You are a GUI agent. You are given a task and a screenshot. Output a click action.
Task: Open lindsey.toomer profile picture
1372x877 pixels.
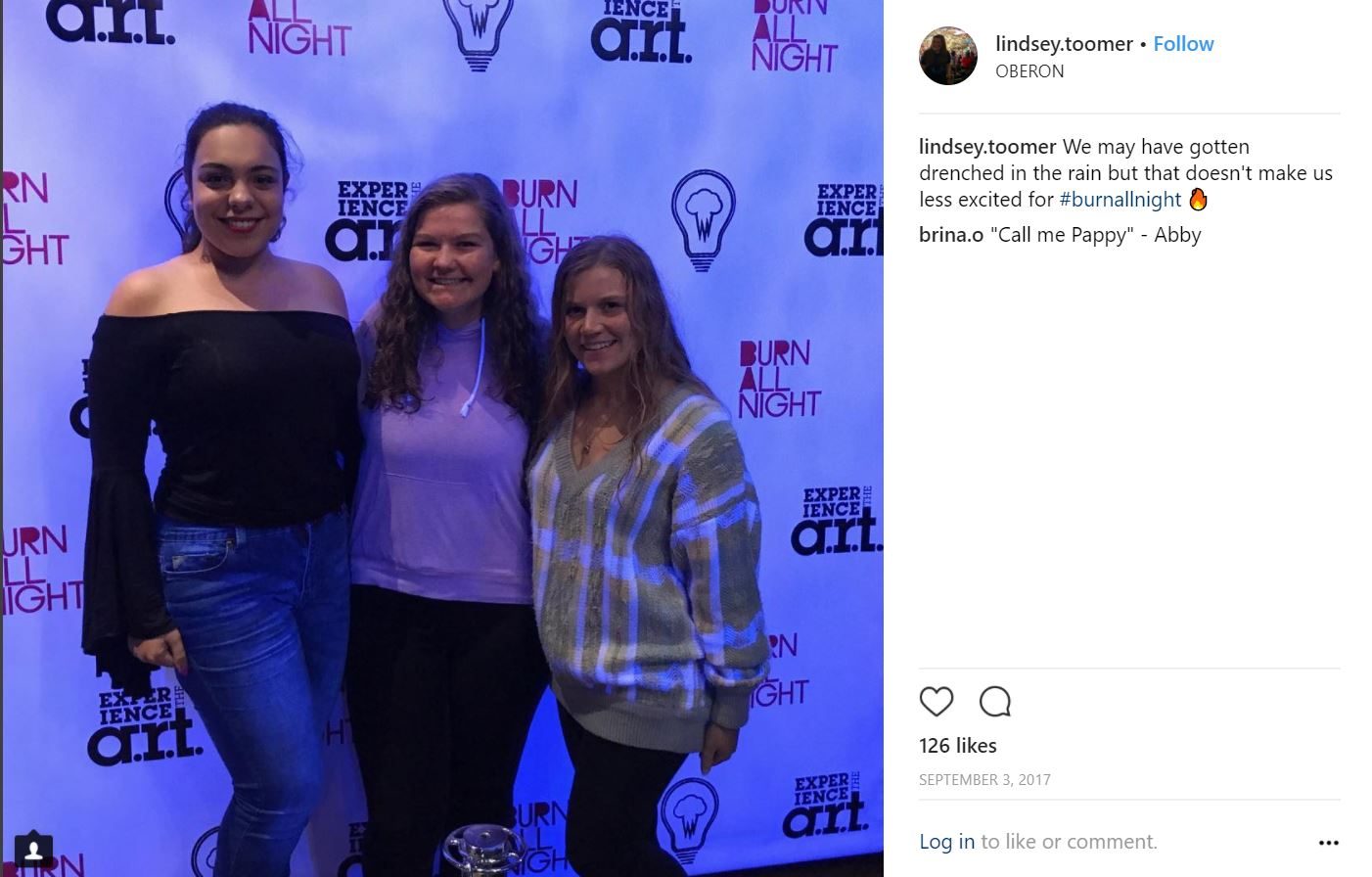[x=947, y=56]
